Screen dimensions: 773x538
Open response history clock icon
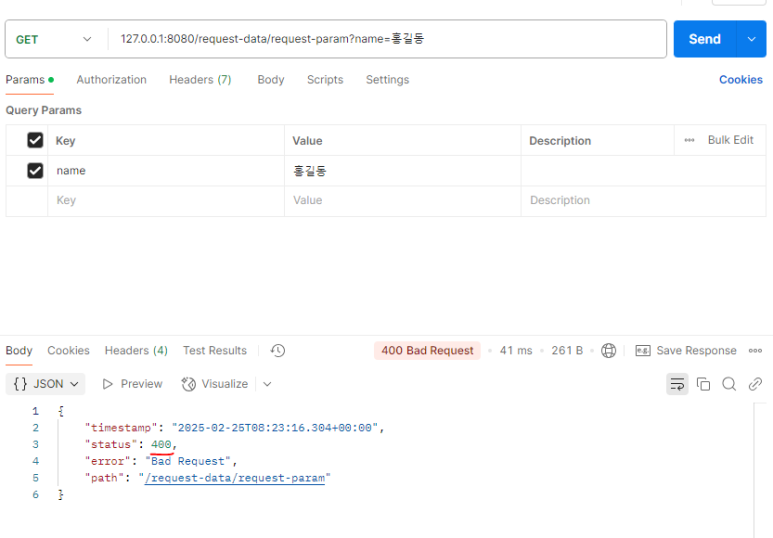tap(278, 351)
